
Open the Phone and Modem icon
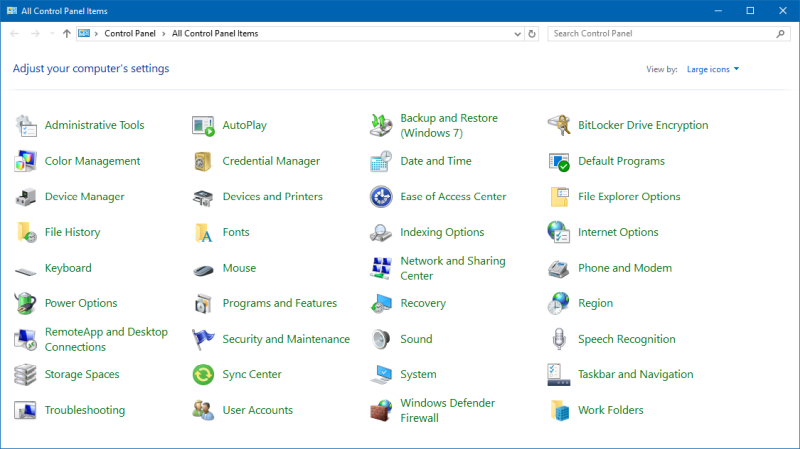(559, 268)
